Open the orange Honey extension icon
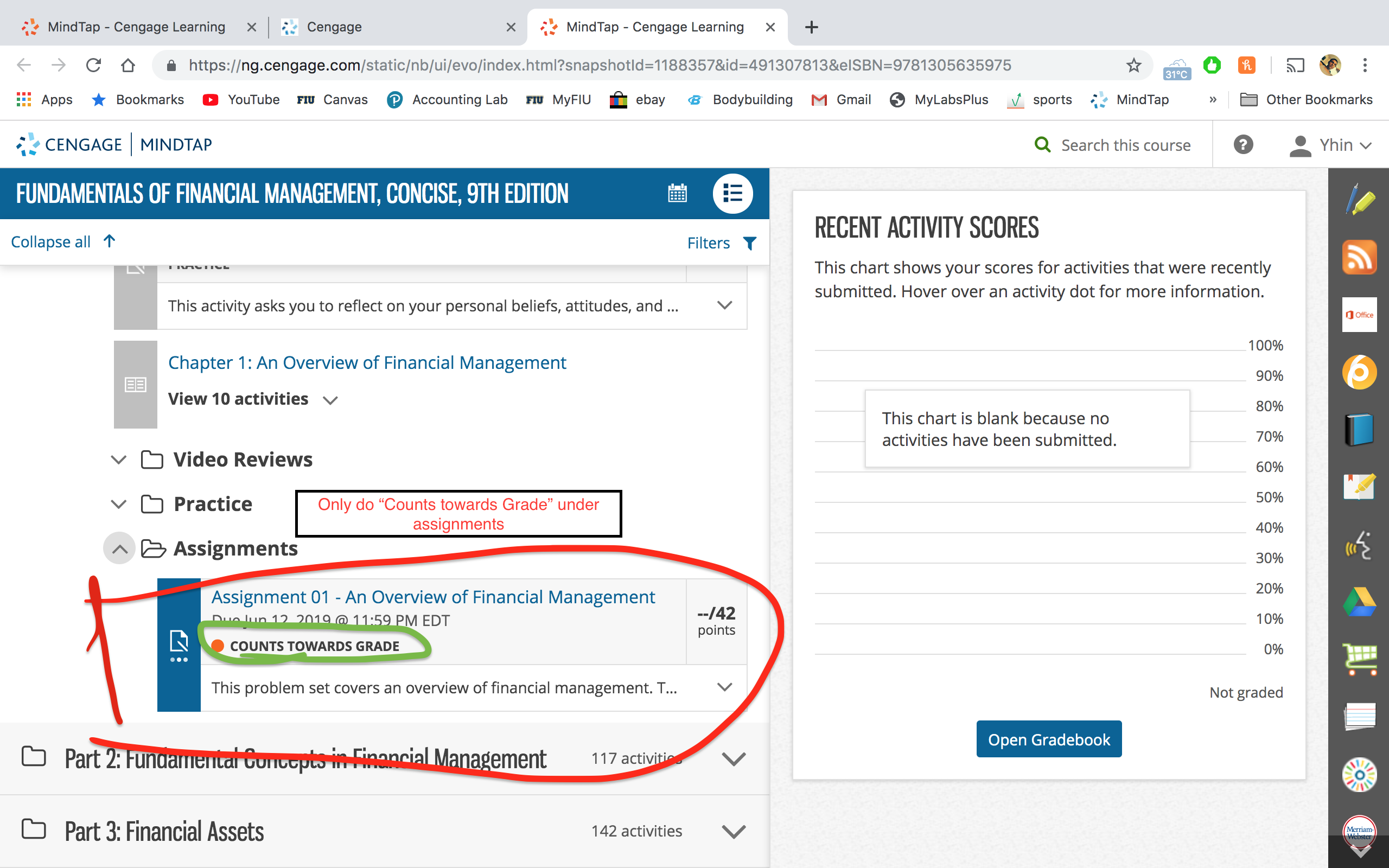The width and height of the screenshot is (1389, 868). point(1247,66)
